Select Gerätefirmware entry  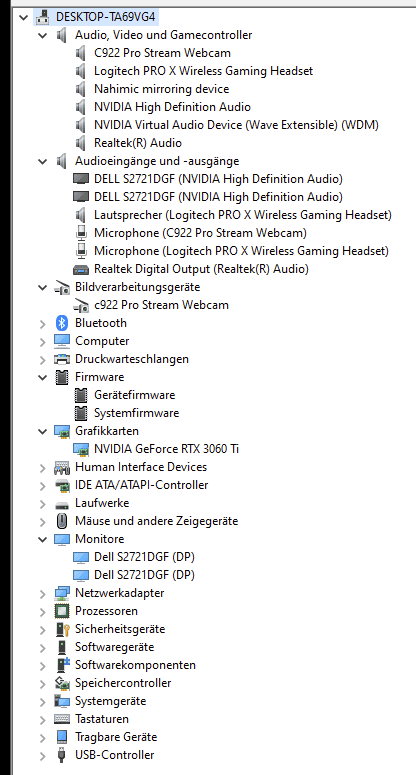[x=134, y=395]
